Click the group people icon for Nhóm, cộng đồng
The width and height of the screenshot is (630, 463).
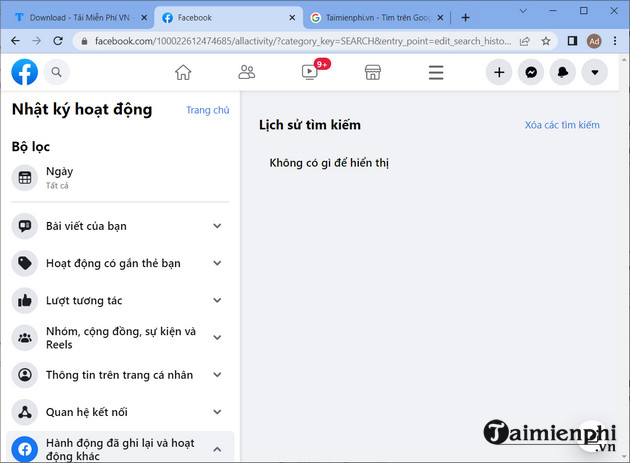click(25, 338)
